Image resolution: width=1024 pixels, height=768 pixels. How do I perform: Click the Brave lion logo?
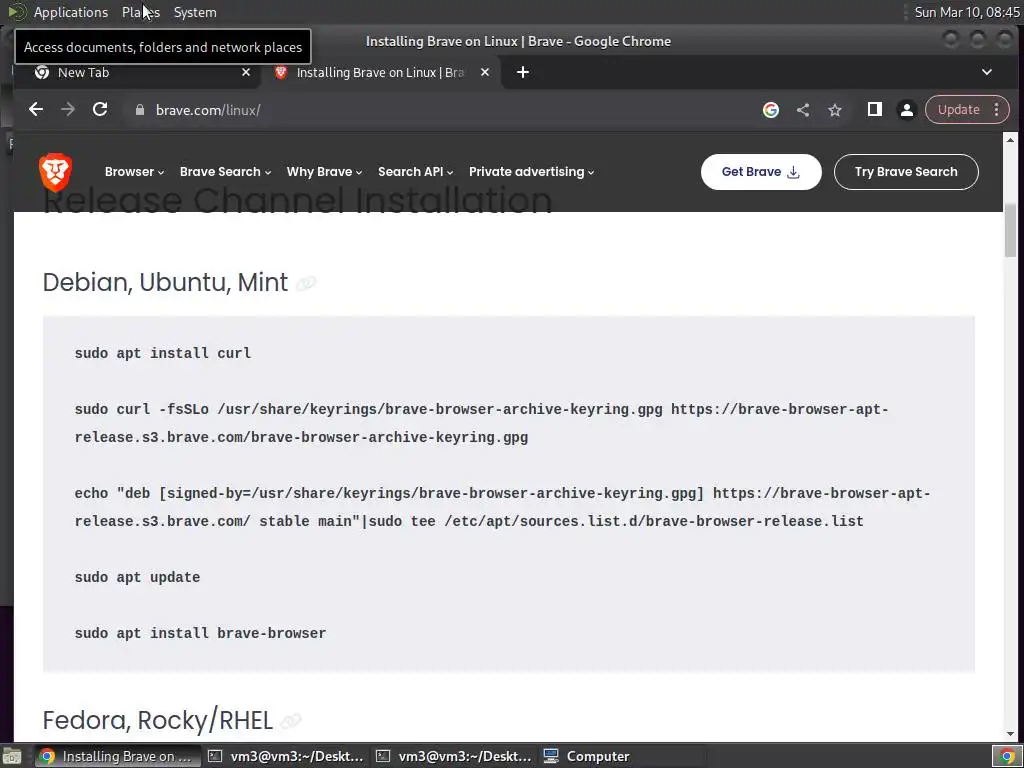click(x=56, y=172)
